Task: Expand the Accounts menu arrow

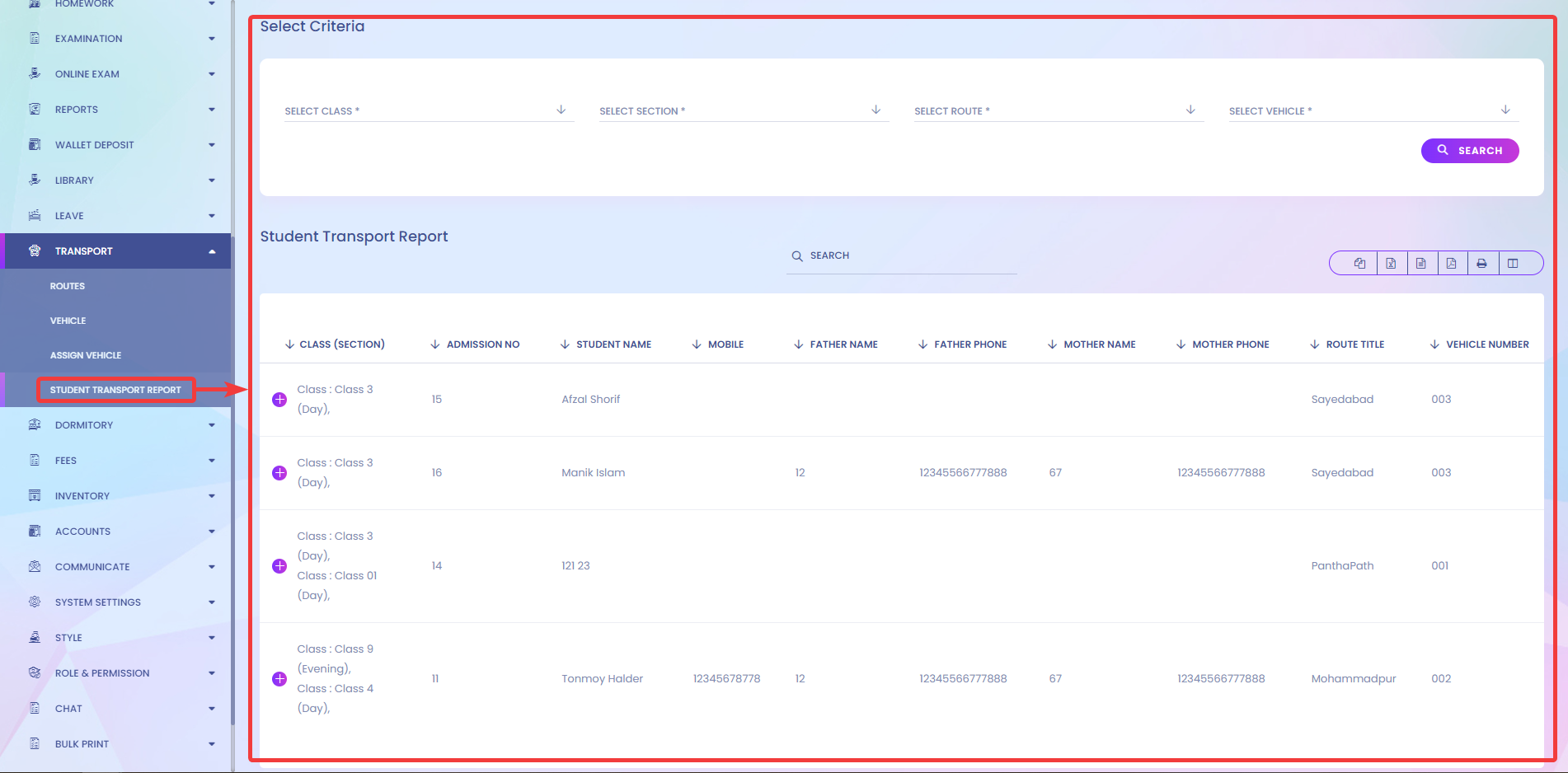Action: coord(212,532)
